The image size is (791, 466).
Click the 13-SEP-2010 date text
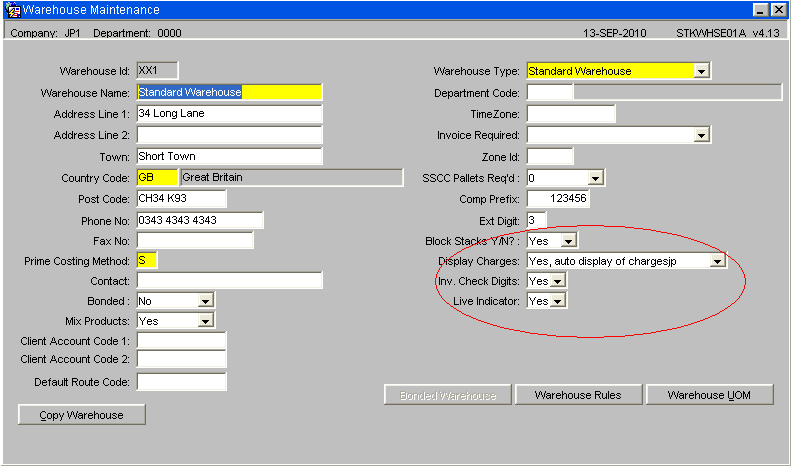(x=614, y=33)
